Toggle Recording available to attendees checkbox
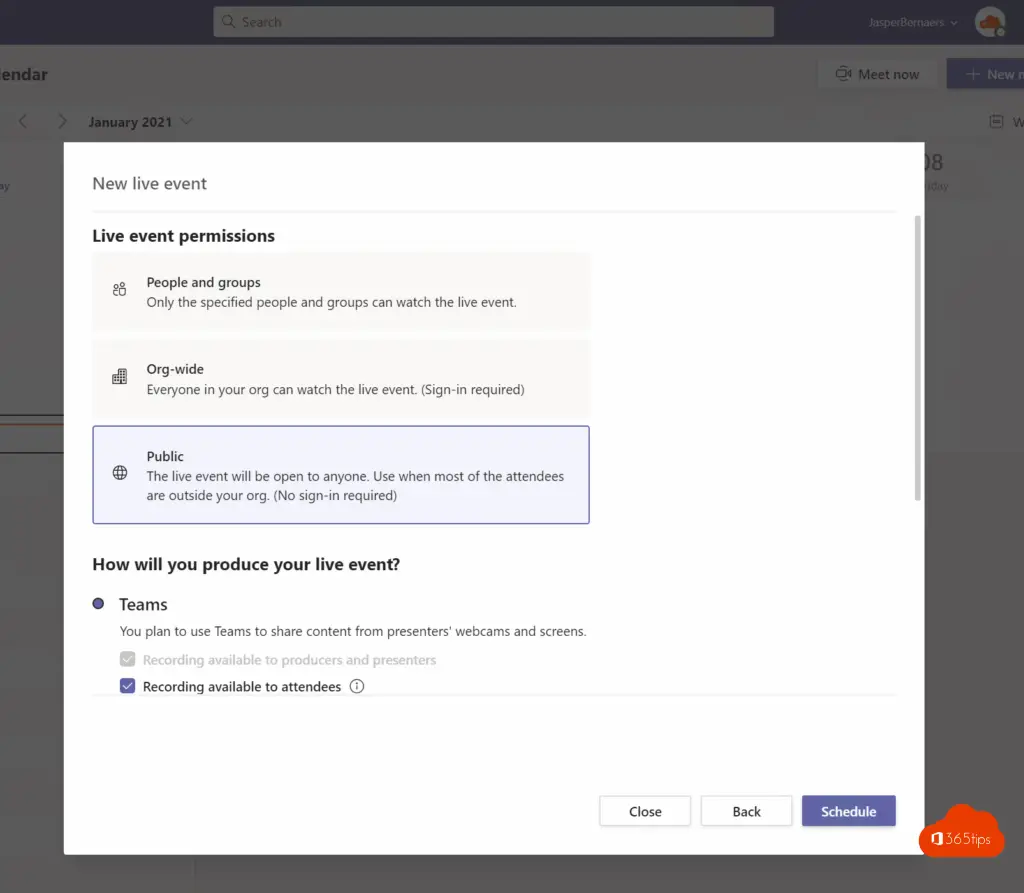 pyautogui.click(x=127, y=686)
